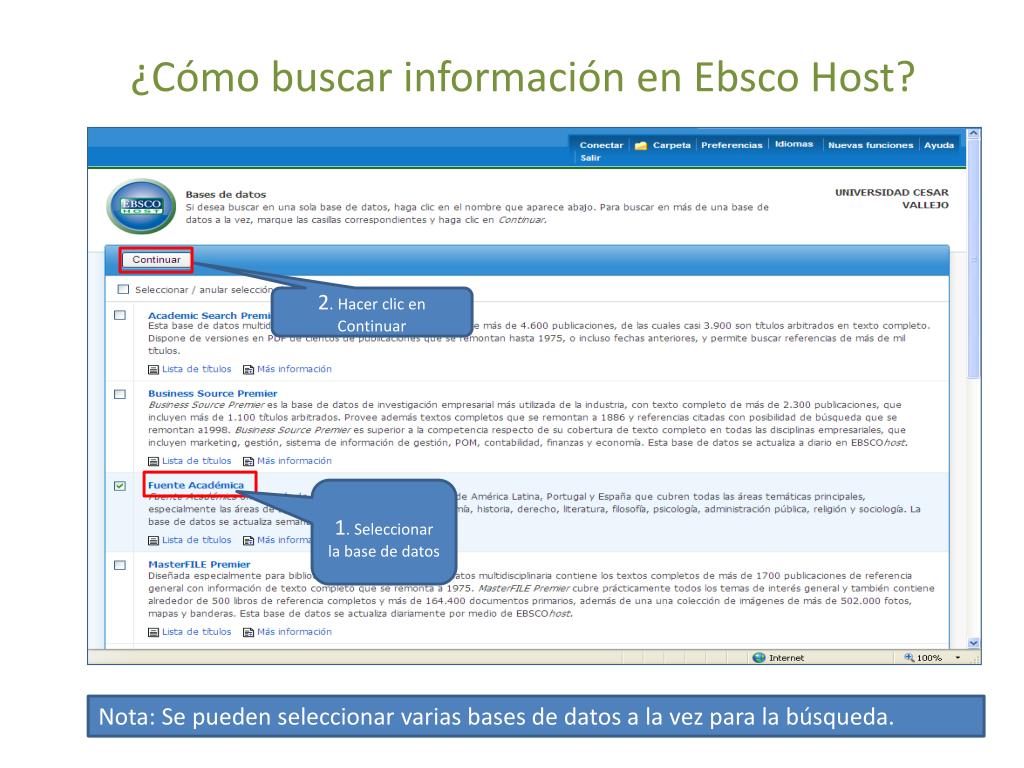The height and width of the screenshot is (768, 1024).
Task: Click the Internet globe status icon
Action: coord(759,658)
